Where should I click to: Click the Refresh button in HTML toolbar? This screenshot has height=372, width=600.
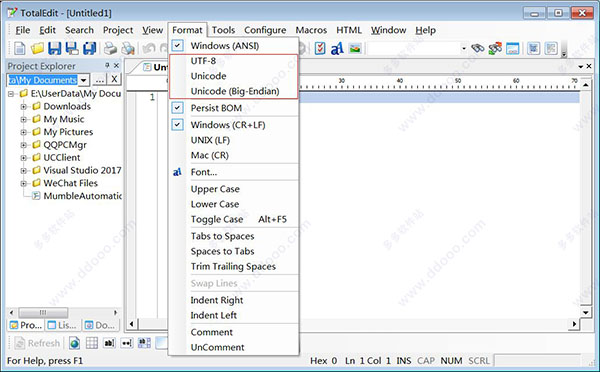click(x=38, y=343)
